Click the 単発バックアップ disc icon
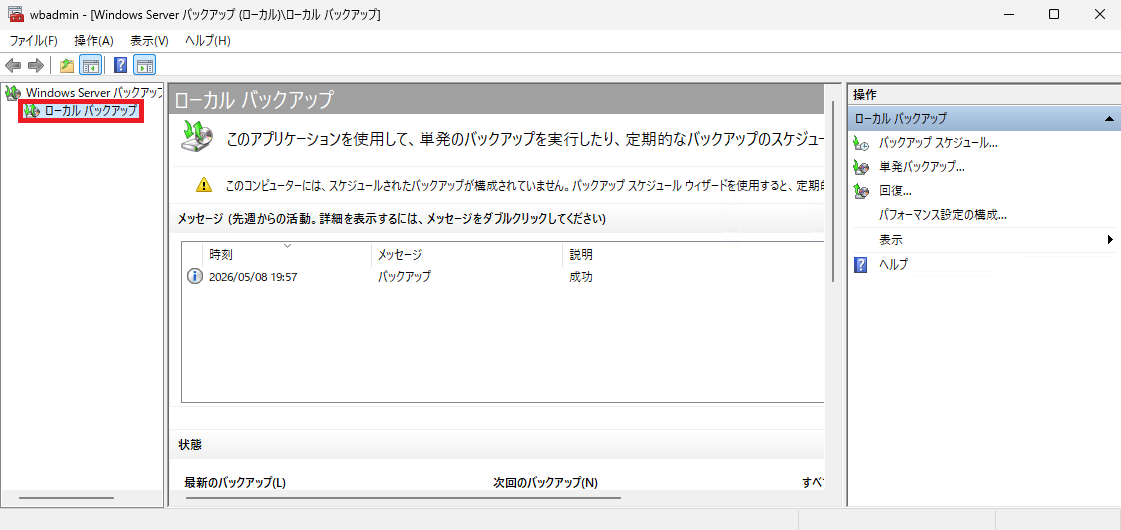The width and height of the screenshot is (1121, 530). point(861,167)
